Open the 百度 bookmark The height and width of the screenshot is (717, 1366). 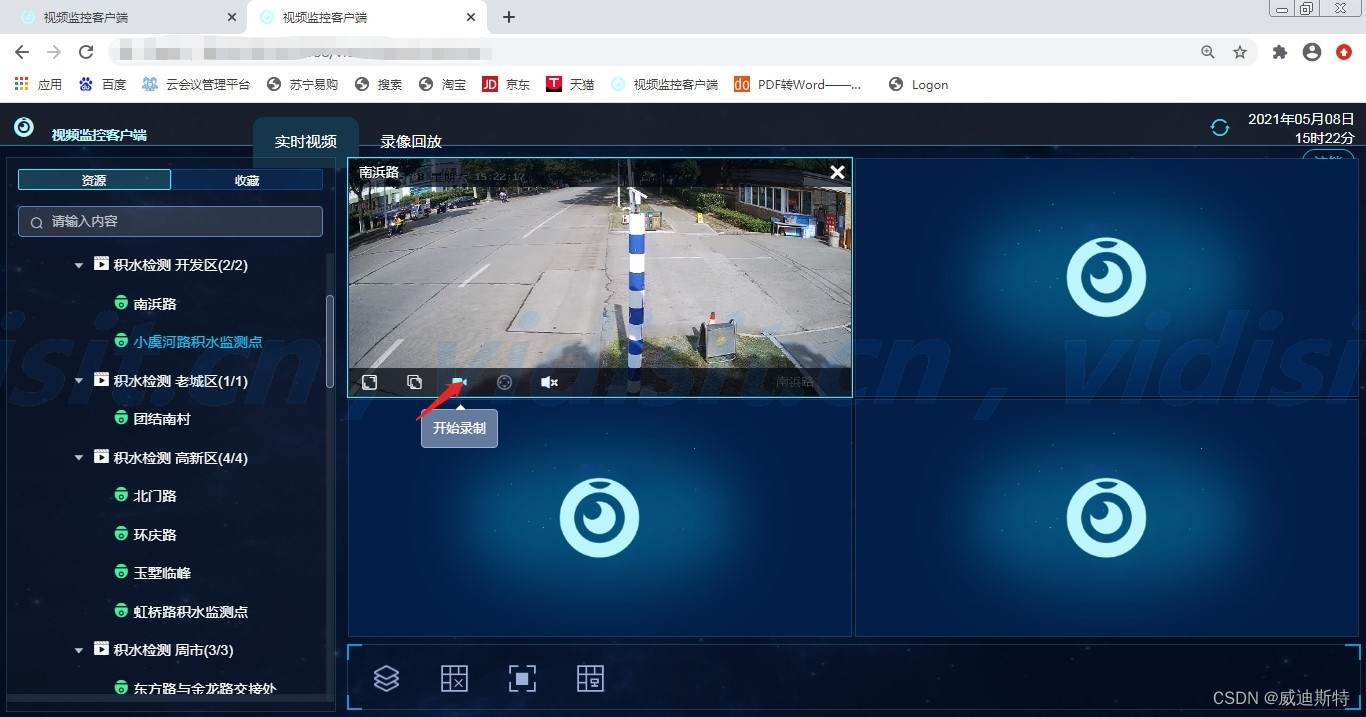(x=103, y=85)
